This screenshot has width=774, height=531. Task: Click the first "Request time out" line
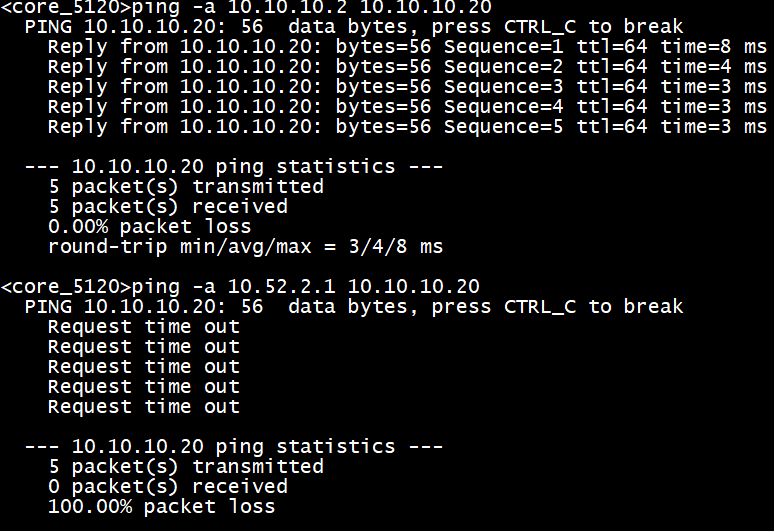click(143, 327)
